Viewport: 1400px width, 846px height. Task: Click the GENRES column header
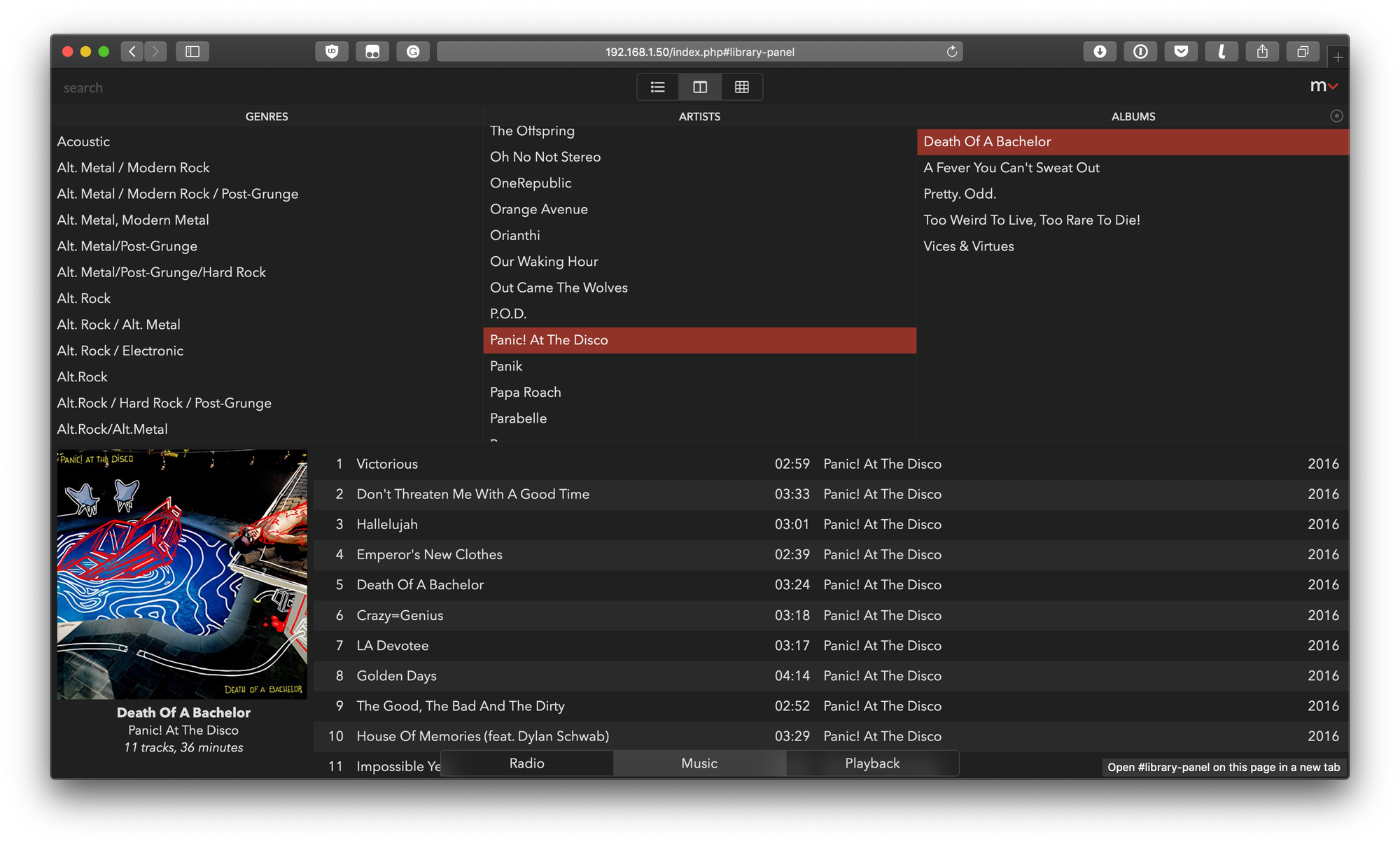(267, 117)
